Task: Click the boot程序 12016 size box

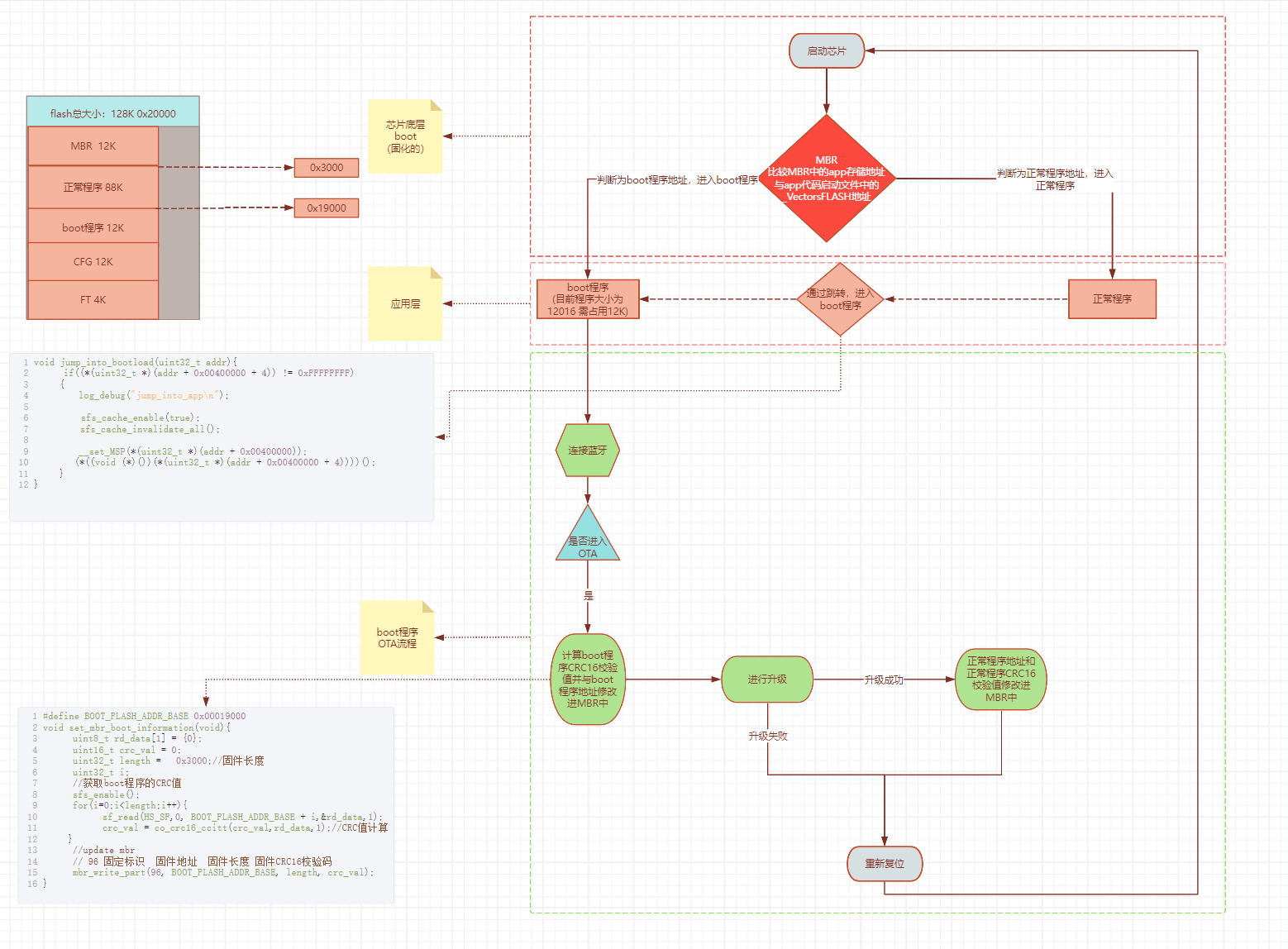Action: tap(588, 299)
